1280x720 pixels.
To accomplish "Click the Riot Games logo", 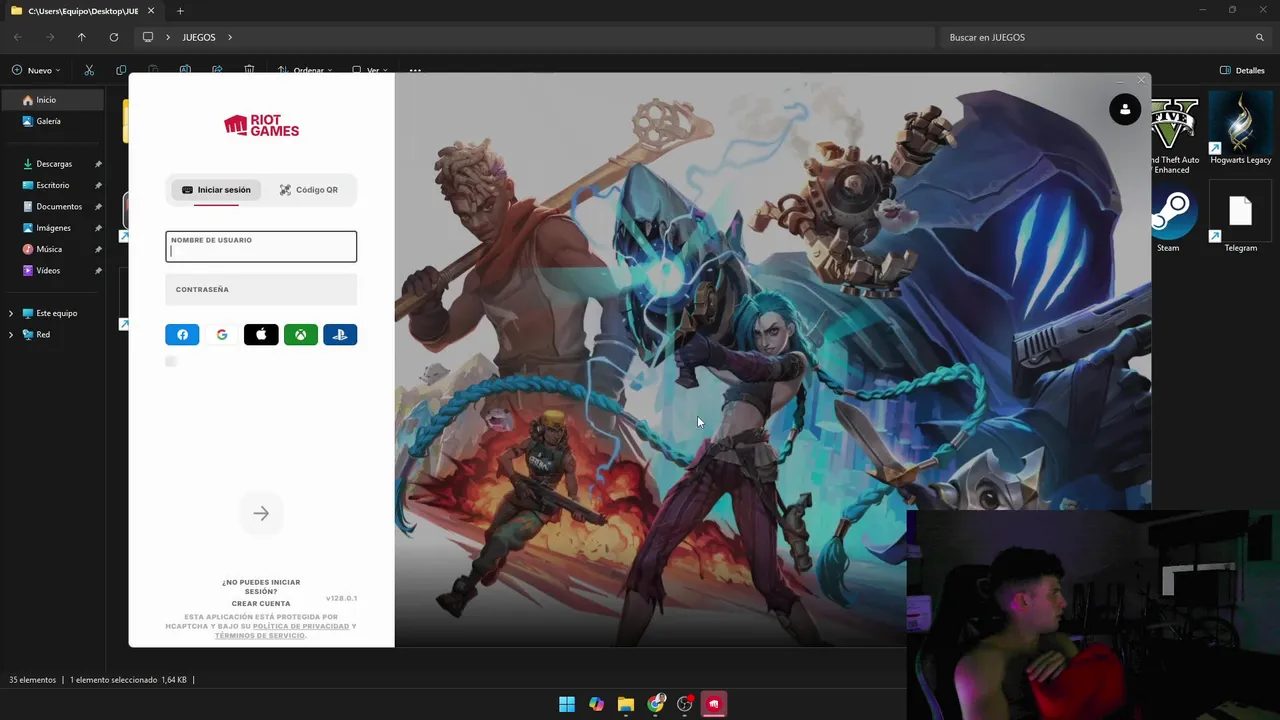I will click(261, 126).
